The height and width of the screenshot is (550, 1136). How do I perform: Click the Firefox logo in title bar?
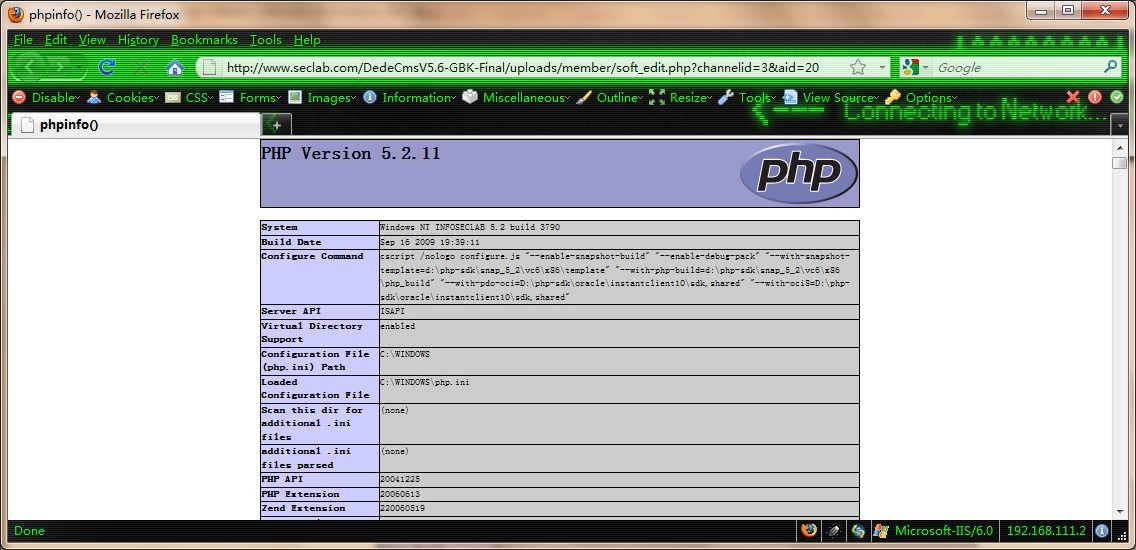coord(16,14)
